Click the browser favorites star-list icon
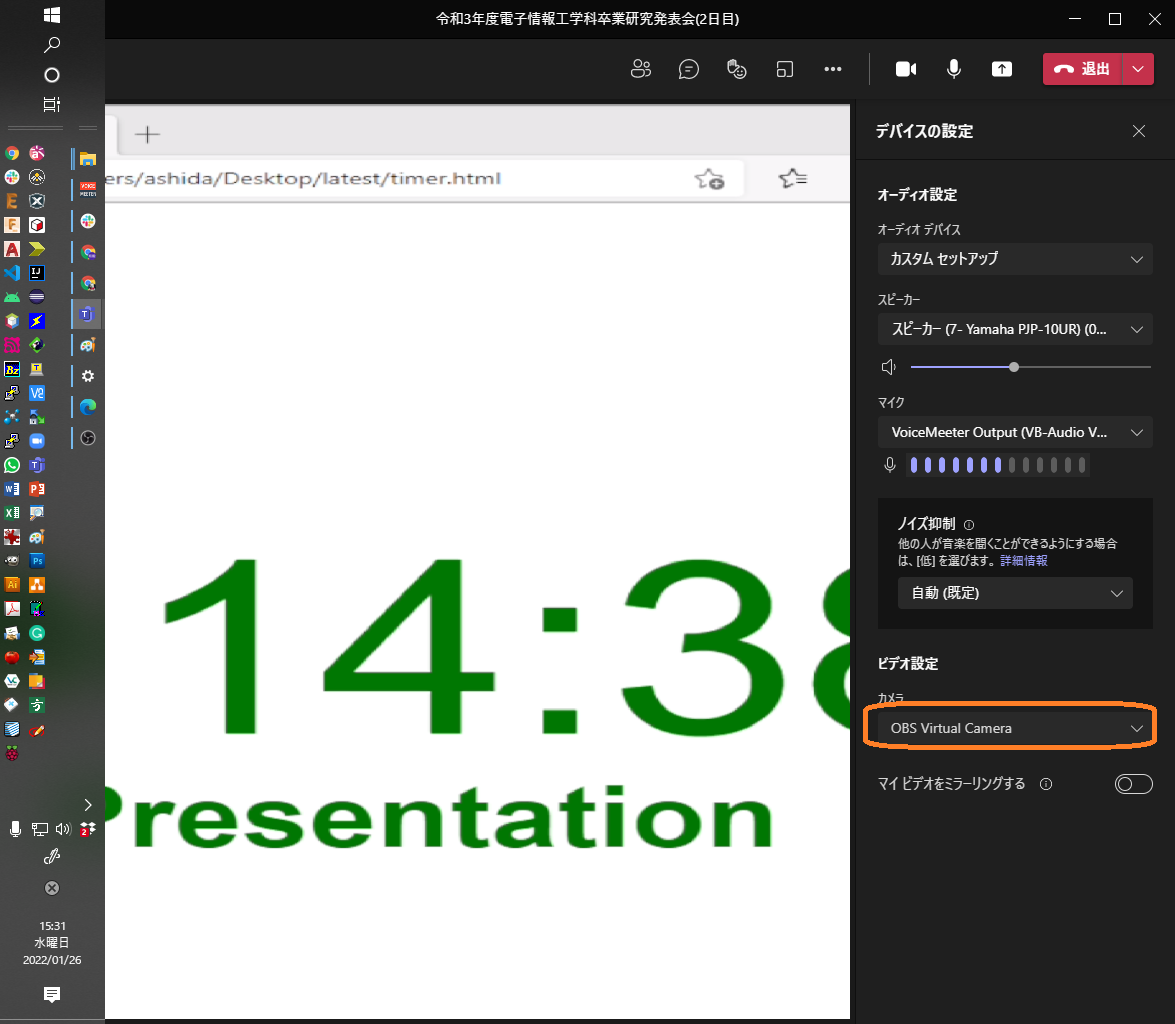 [x=792, y=179]
